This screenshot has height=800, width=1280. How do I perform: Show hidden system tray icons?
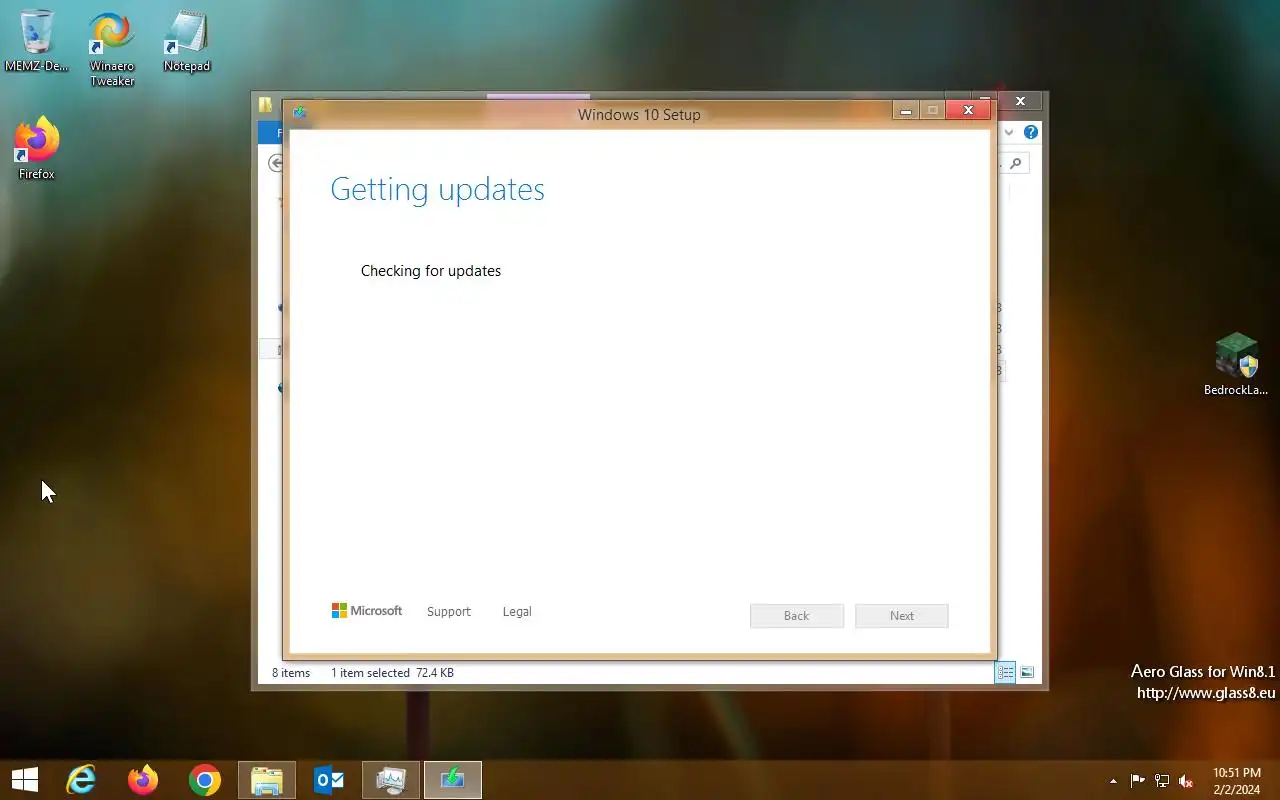pos(1113,781)
